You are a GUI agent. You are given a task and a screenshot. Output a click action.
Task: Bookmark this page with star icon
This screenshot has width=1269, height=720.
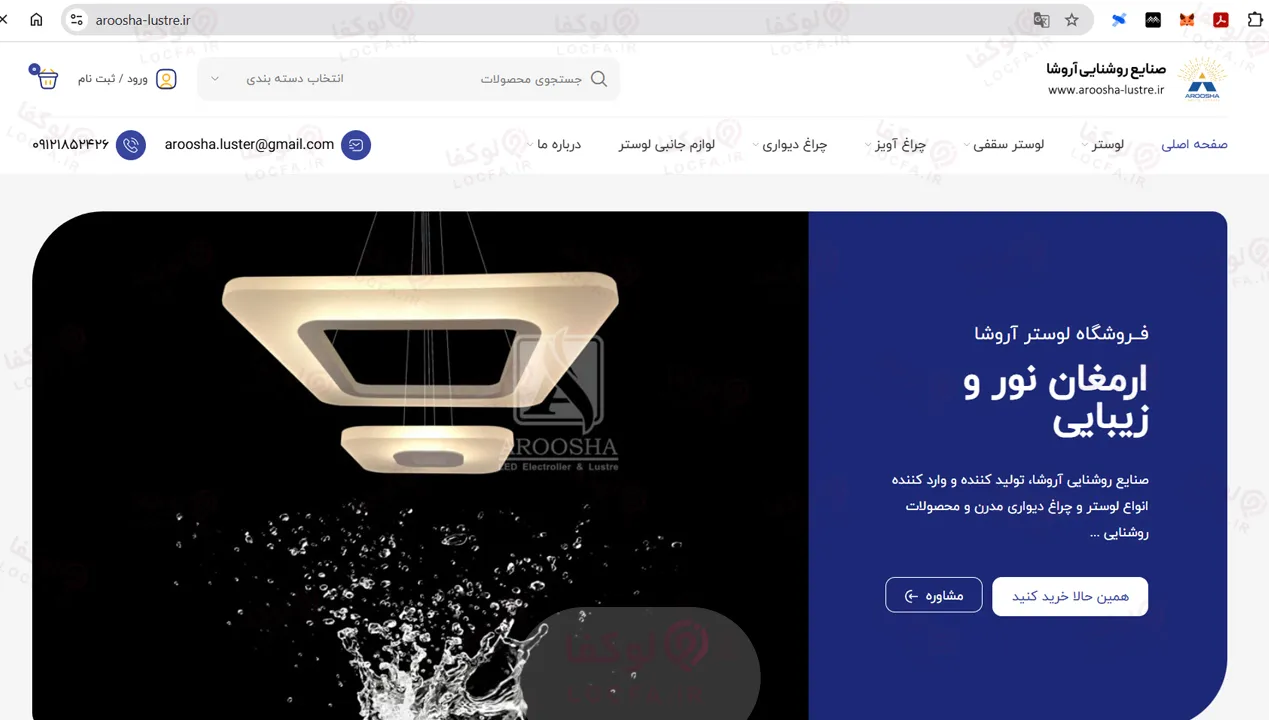[x=1072, y=20]
